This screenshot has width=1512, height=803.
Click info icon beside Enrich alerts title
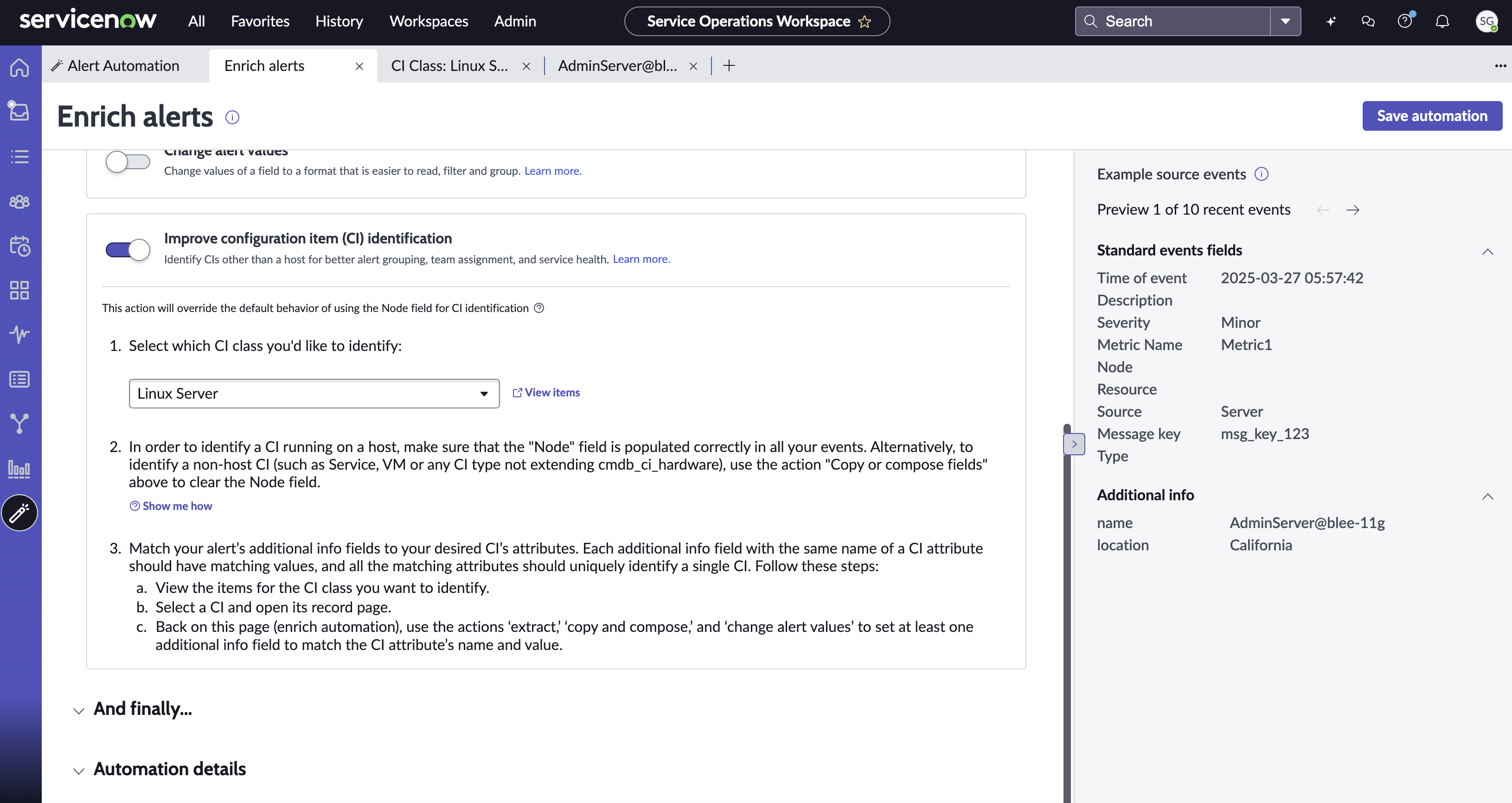click(232, 117)
